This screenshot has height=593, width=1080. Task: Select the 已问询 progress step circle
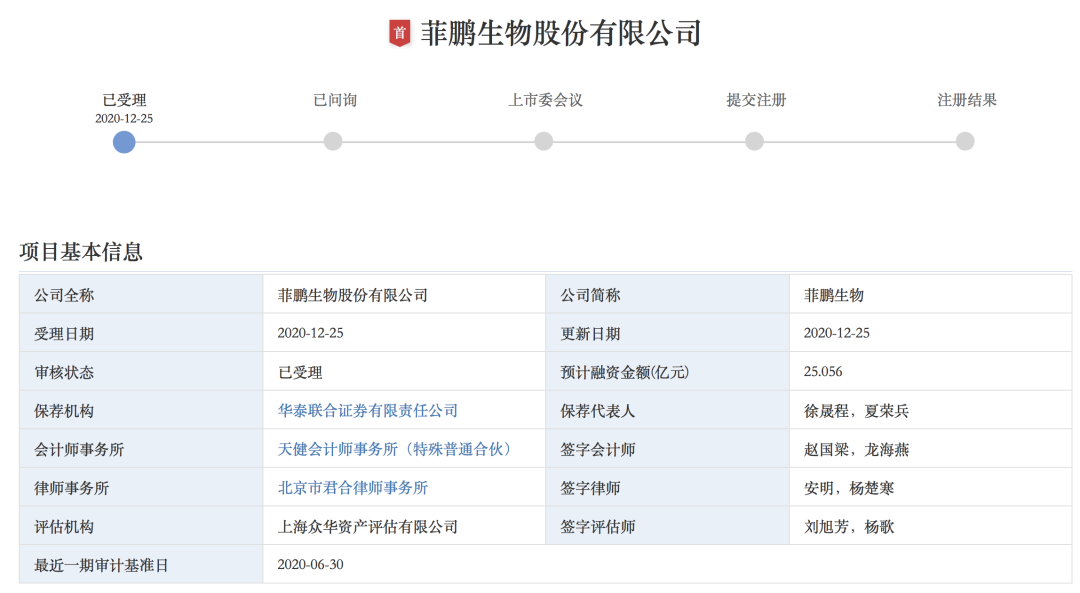click(x=333, y=142)
